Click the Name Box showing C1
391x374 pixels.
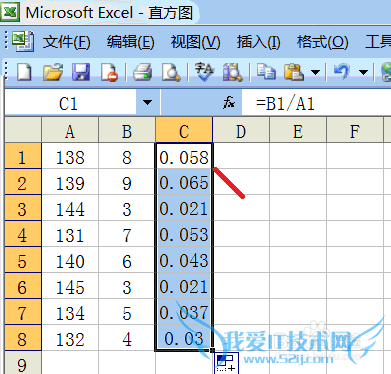click(71, 103)
